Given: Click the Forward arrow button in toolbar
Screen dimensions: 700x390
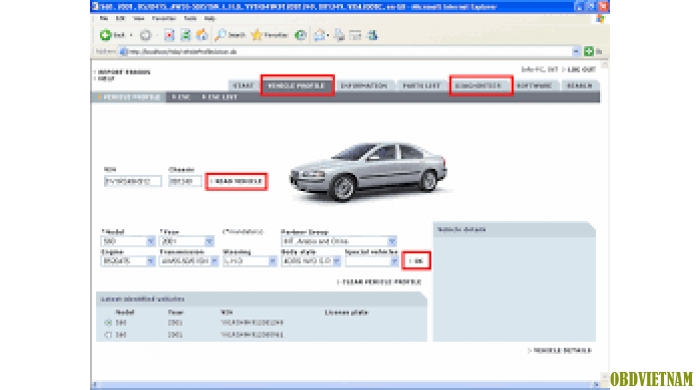Looking at the screenshot, I should tap(146, 35).
